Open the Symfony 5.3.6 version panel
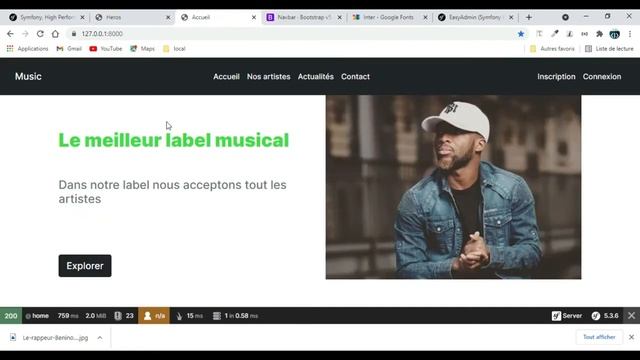The image size is (640, 360). 605,316
